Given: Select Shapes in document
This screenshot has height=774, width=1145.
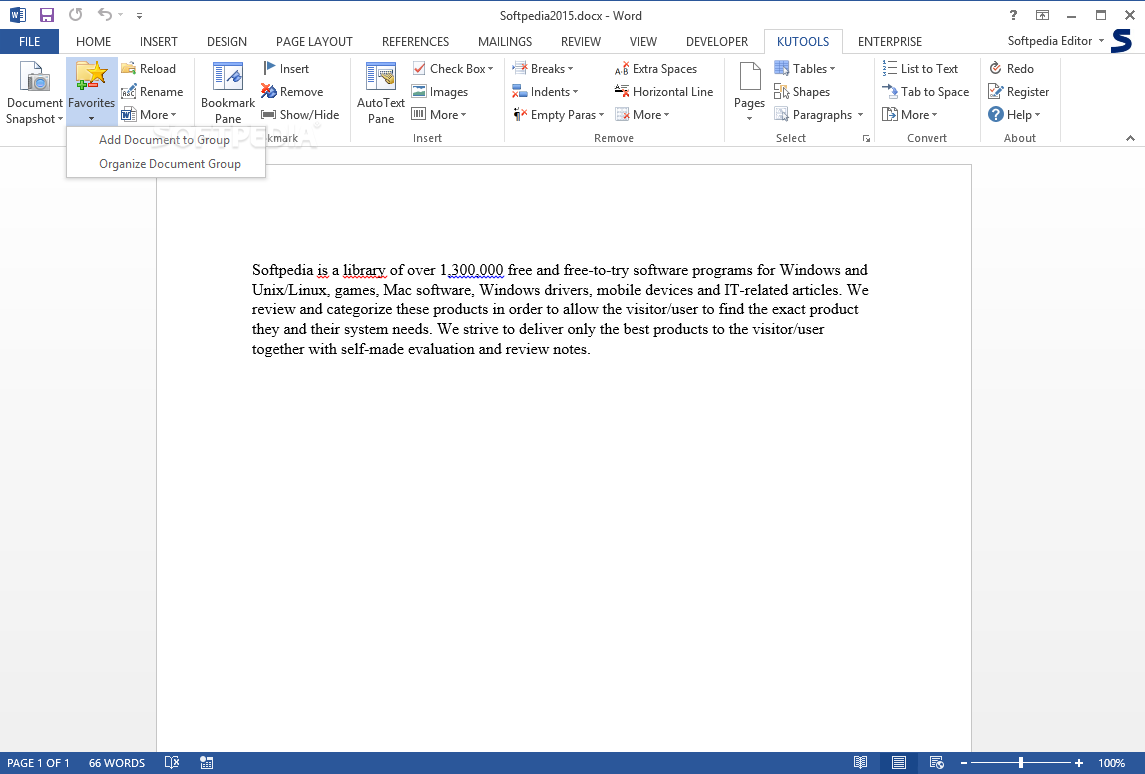Looking at the screenshot, I should pos(802,92).
